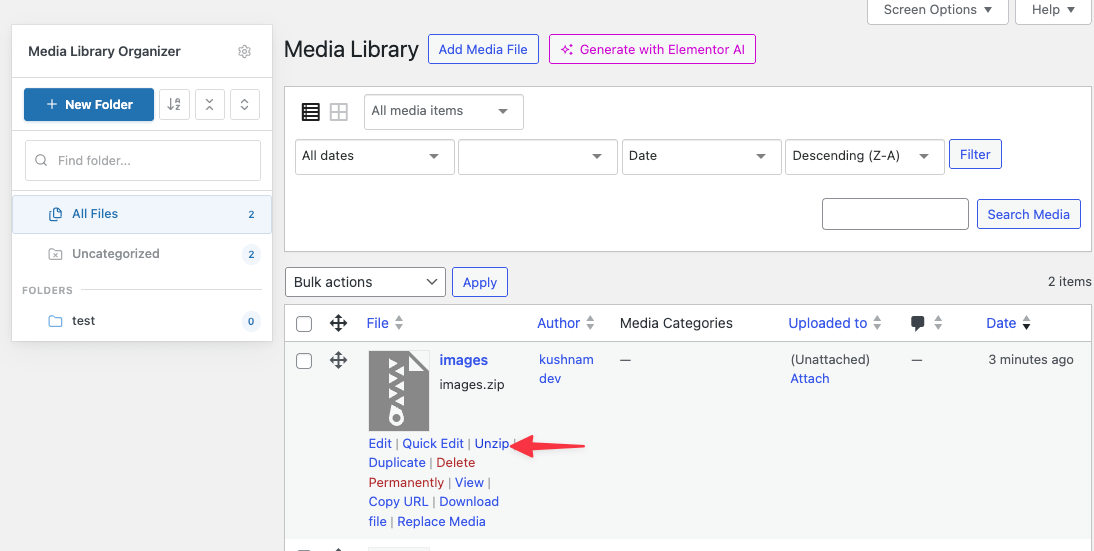Sort folders with the A-Z sort icon
The height and width of the screenshot is (551, 1094).
pos(174,105)
